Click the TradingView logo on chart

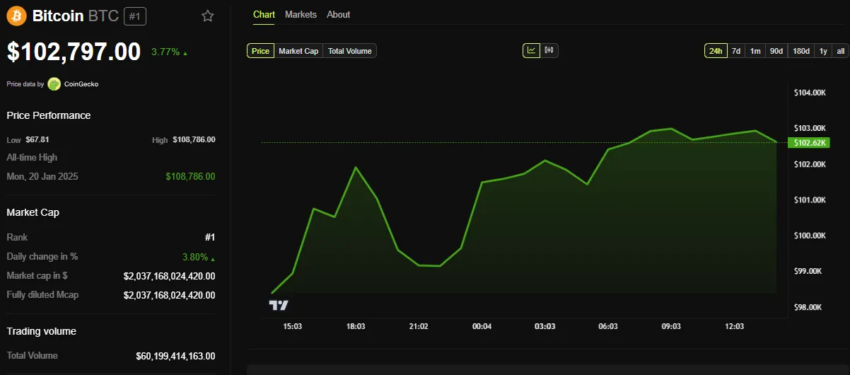[279, 306]
